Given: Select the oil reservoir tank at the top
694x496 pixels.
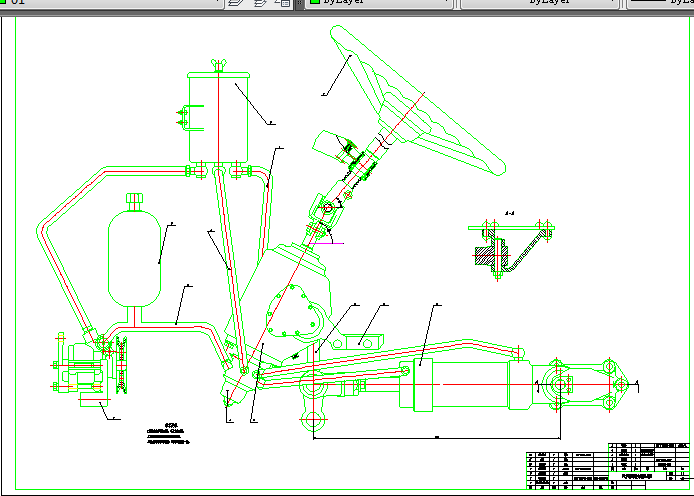Looking at the screenshot, I should click(x=218, y=119).
